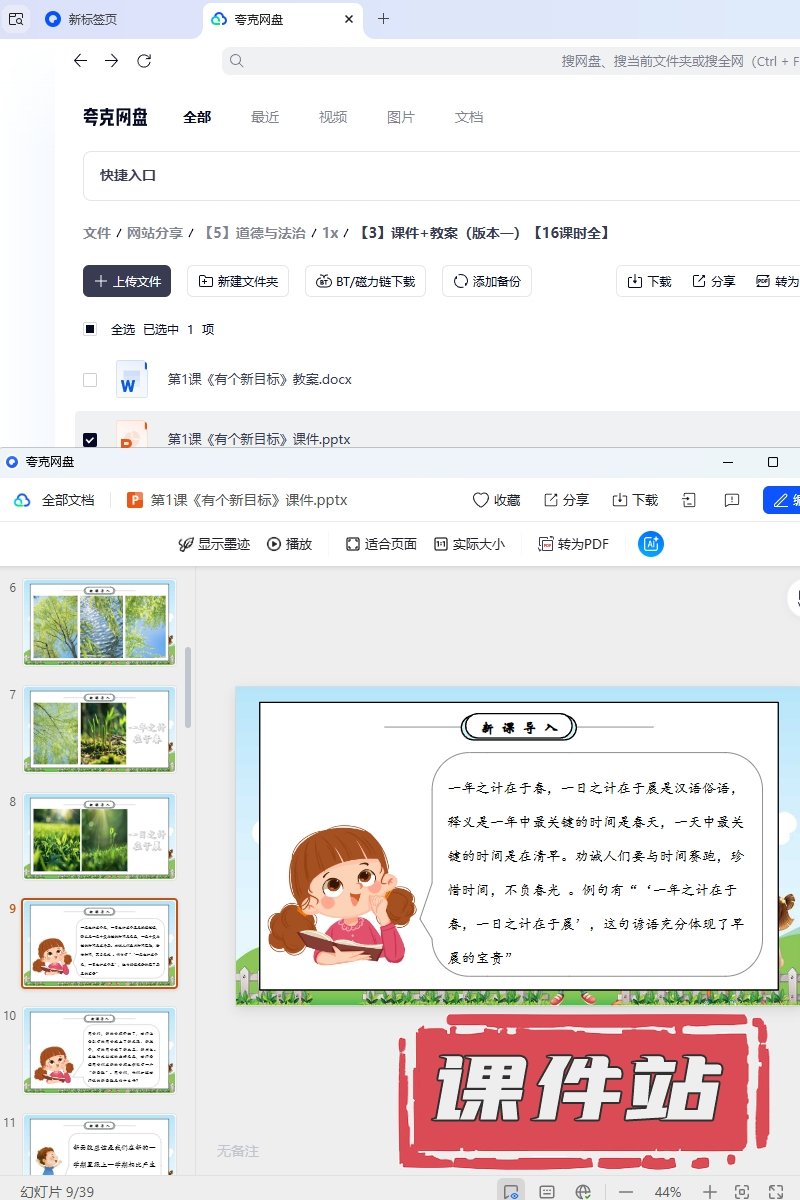Click the 上传文件 upload button
Viewport: 800px width, 1200px height.
pos(127,282)
